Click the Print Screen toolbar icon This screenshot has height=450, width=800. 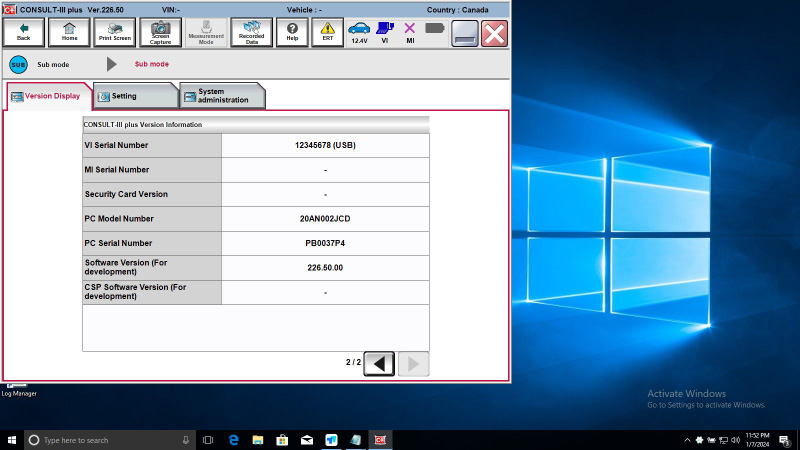point(115,33)
